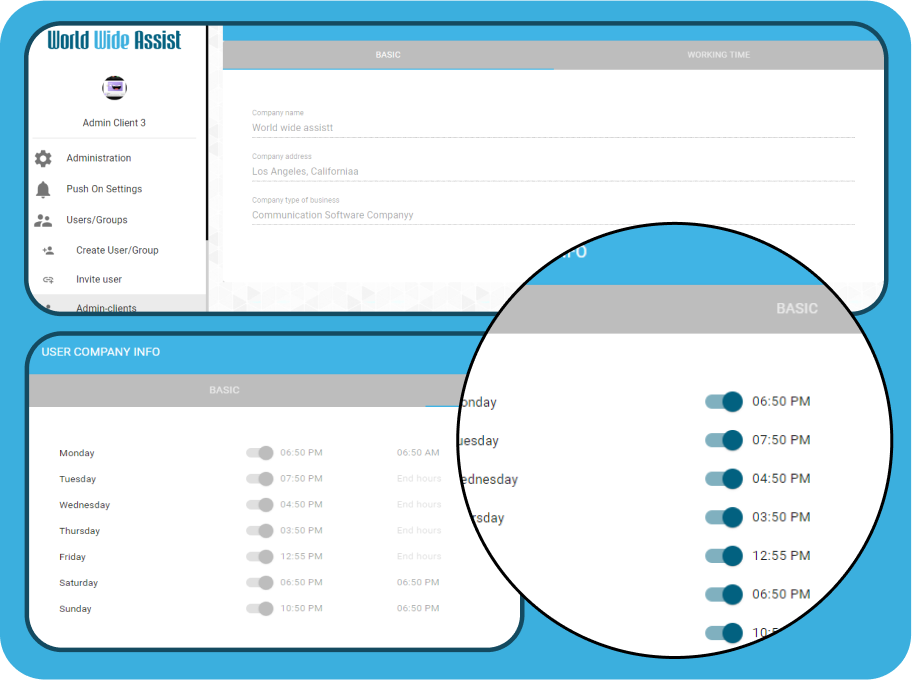The height and width of the screenshot is (680, 913).
Task: Click the Users/Groups people icon
Action: click(43, 220)
